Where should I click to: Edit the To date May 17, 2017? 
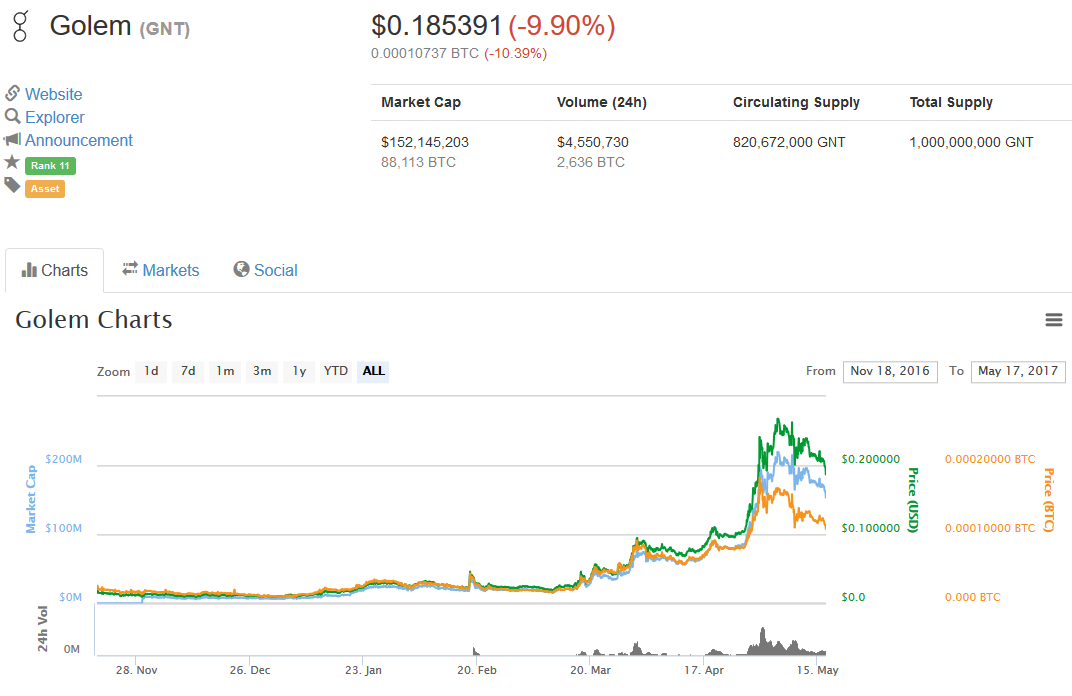[x=1018, y=371]
